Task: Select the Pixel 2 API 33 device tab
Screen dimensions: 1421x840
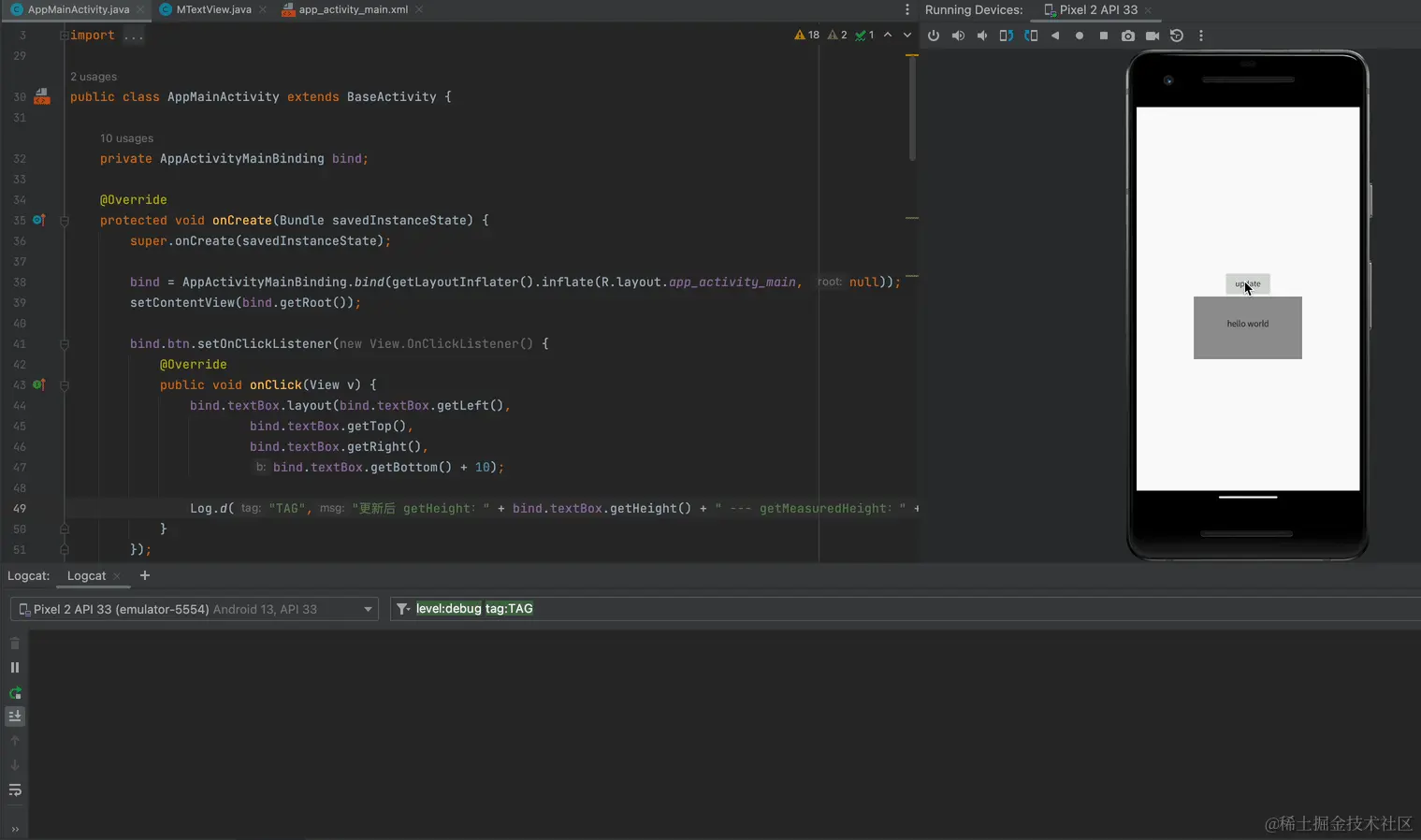Action: 1098,9
